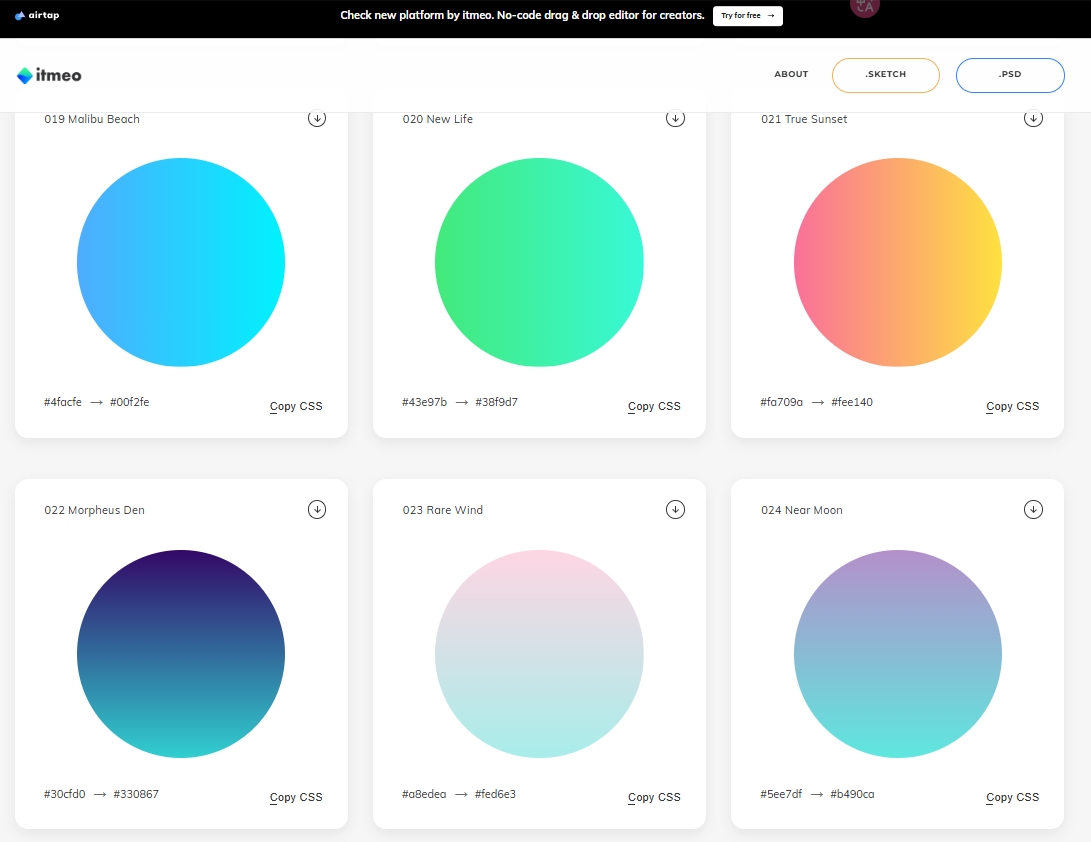Click the Near Moon gradient circle
The width and height of the screenshot is (1091, 842).
coord(898,654)
